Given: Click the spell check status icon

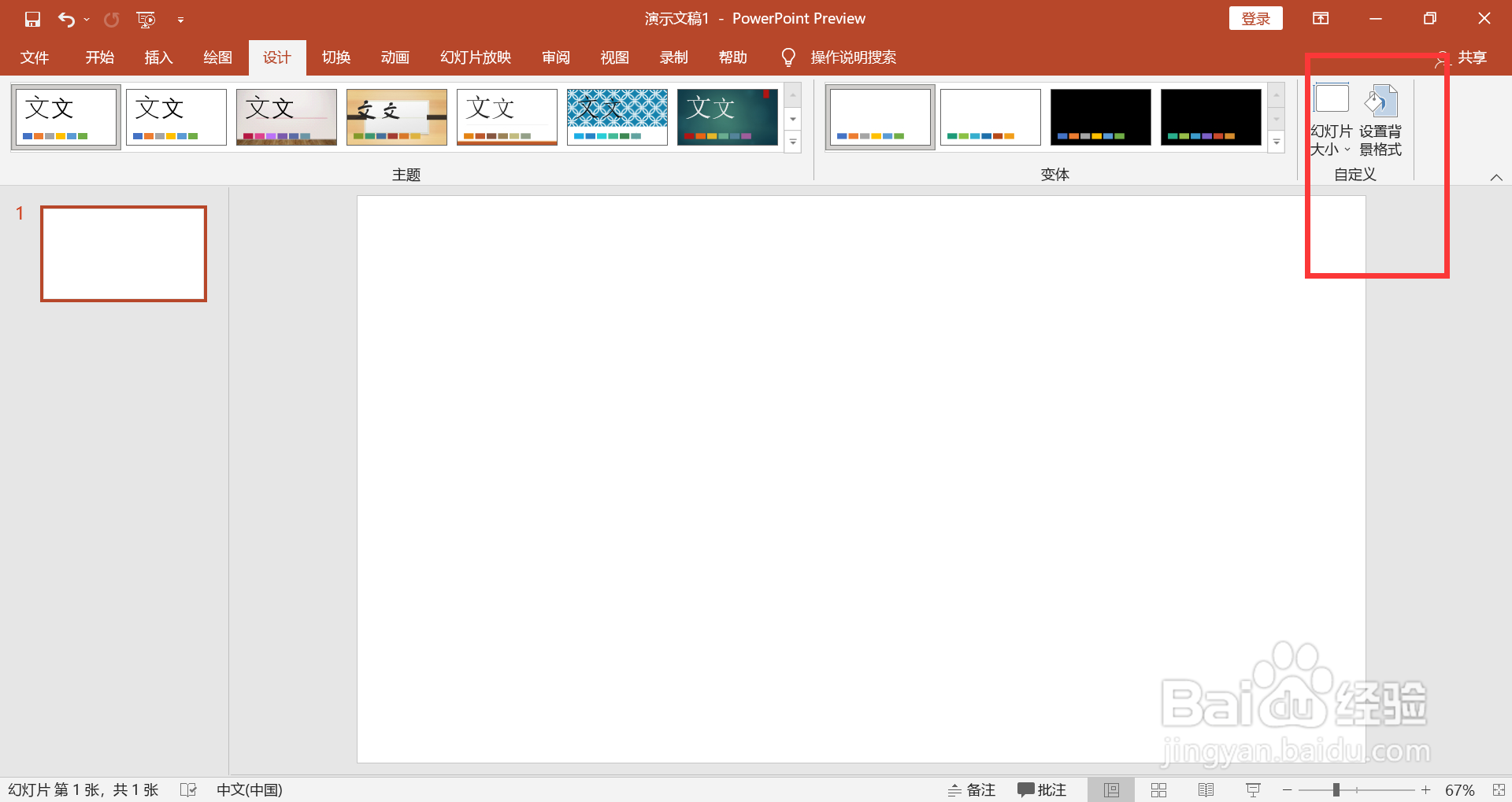Looking at the screenshot, I should (188, 789).
